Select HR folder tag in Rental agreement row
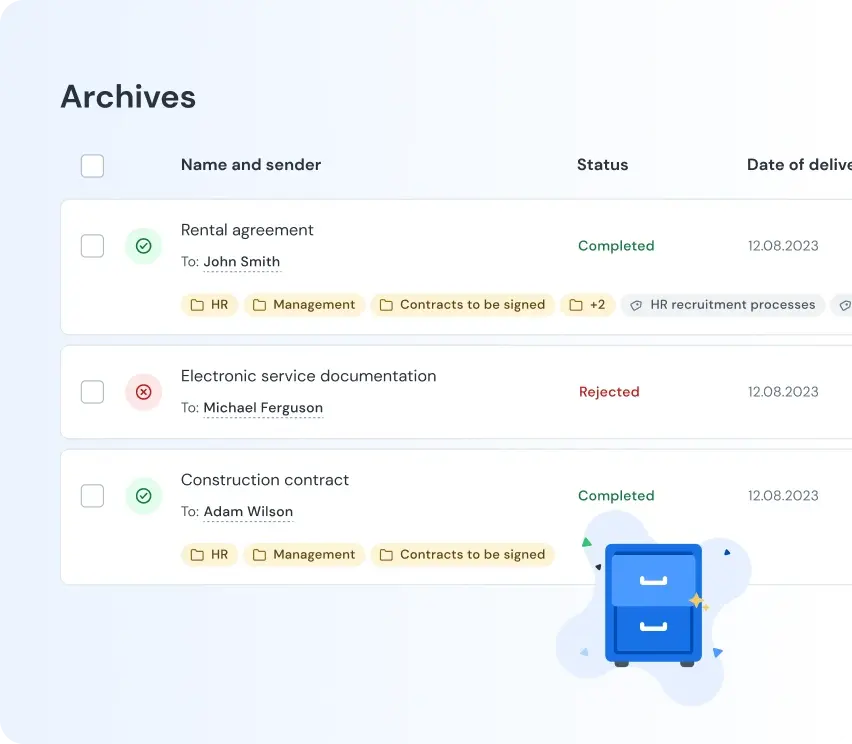Viewport: 852px width, 744px height. (x=209, y=305)
